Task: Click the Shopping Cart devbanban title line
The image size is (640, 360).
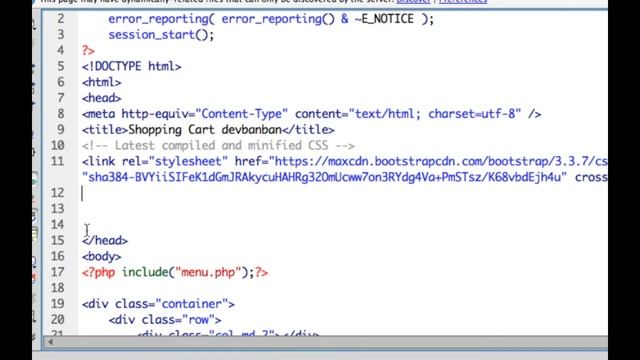Action: [x=208, y=130]
